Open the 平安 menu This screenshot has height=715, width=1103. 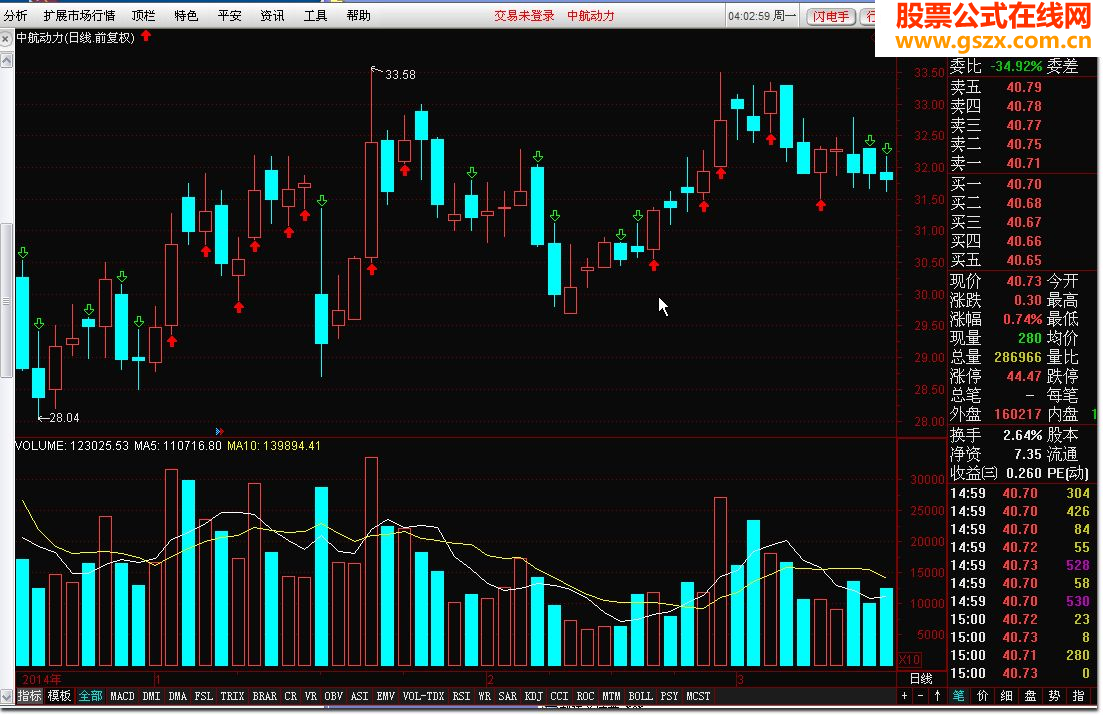pos(229,15)
